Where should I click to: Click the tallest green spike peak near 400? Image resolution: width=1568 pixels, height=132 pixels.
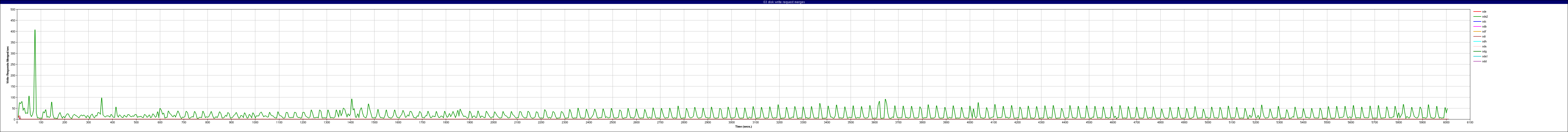[35, 30]
